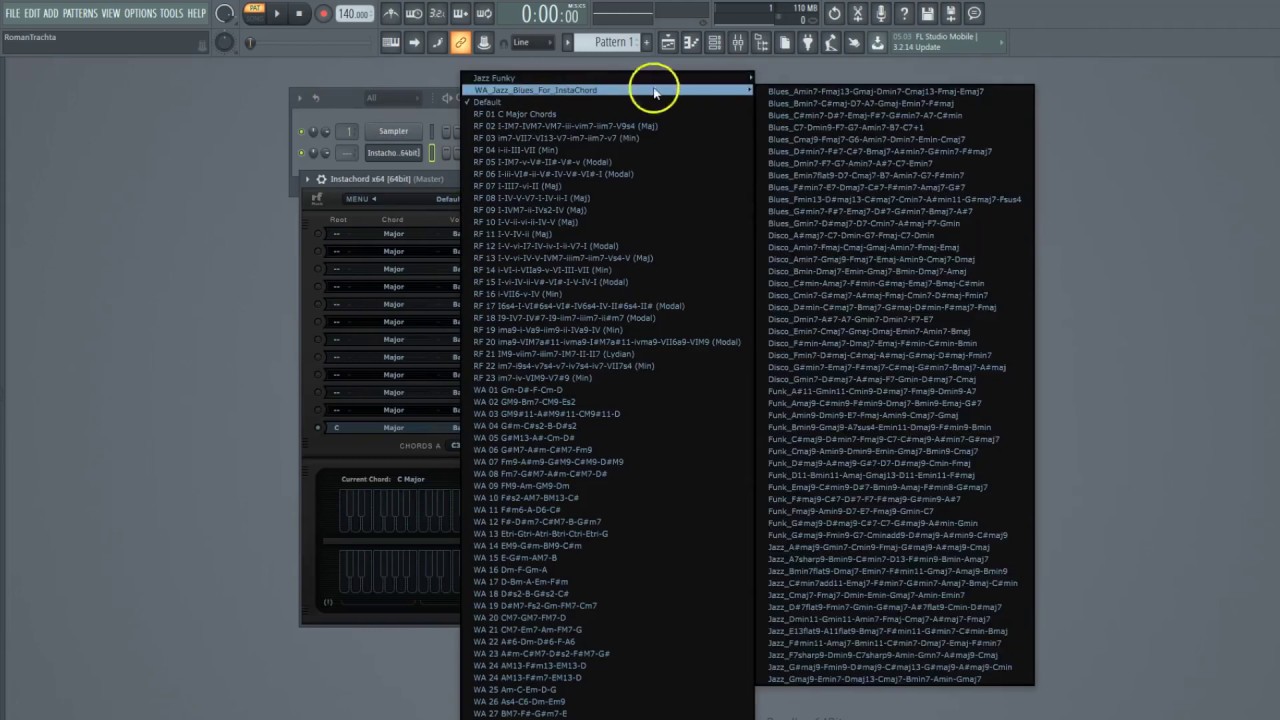Open the mixer view icon
This screenshot has width=1280, height=720.
[x=738, y=43]
